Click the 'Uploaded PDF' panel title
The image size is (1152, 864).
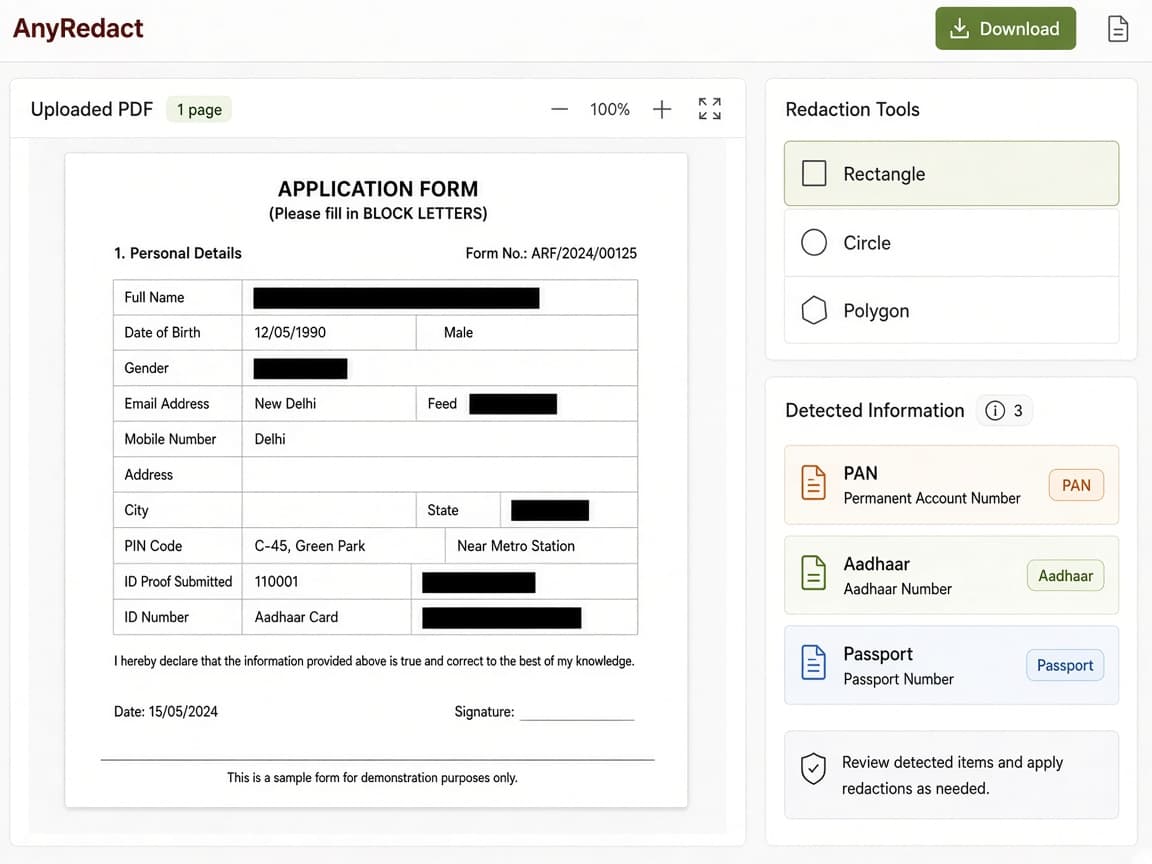[x=92, y=109]
